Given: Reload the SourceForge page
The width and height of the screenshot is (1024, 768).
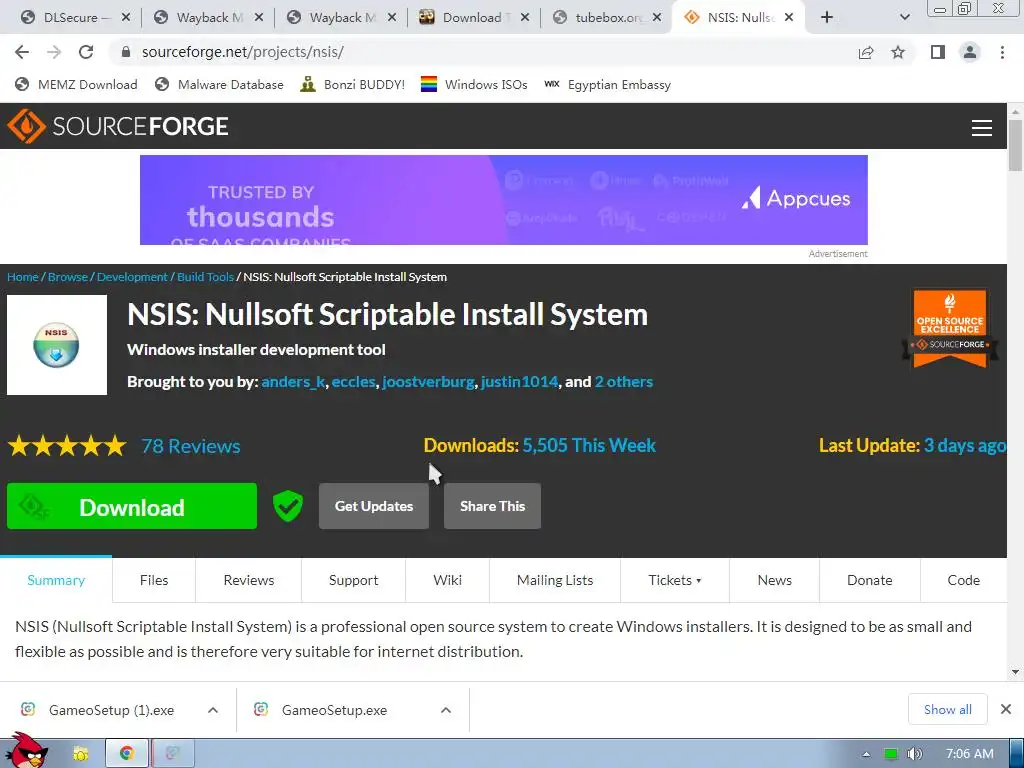Looking at the screenshot, I should [x=86, y=52].
